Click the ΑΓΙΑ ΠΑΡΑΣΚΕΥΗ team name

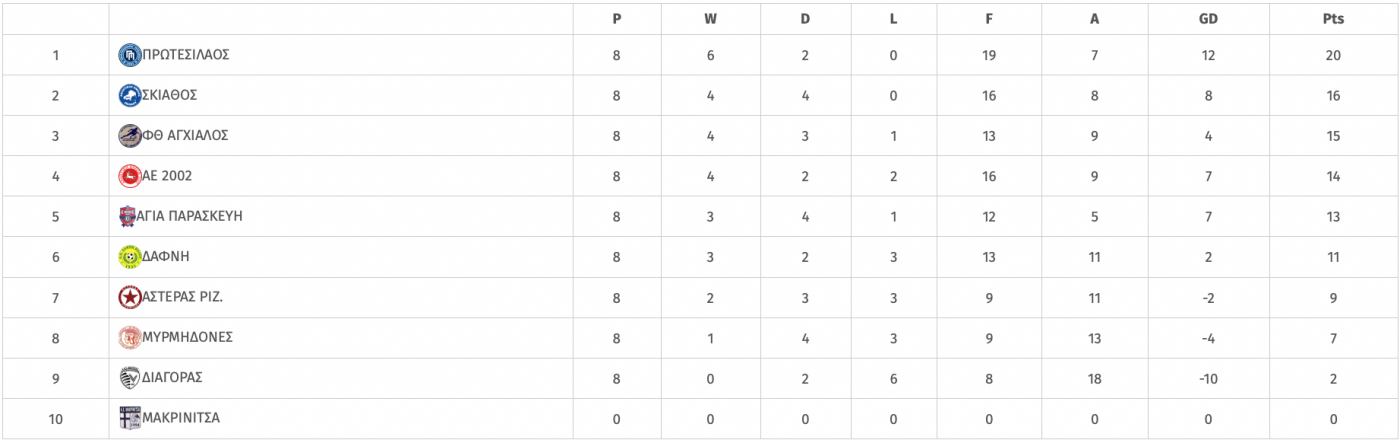191,216
